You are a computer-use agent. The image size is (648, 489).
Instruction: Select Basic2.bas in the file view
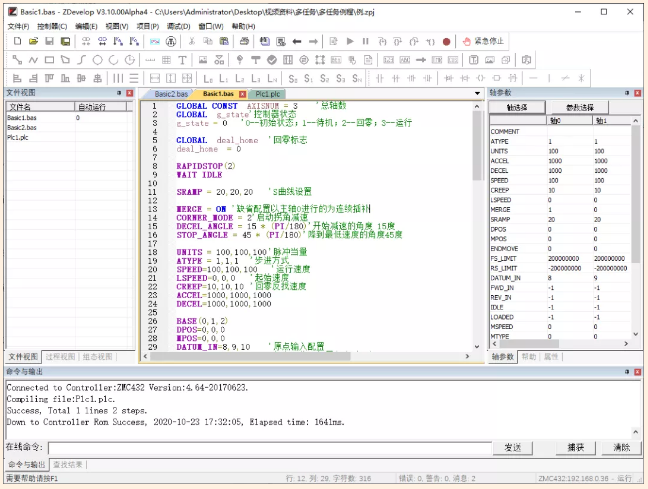coord(22,128)
